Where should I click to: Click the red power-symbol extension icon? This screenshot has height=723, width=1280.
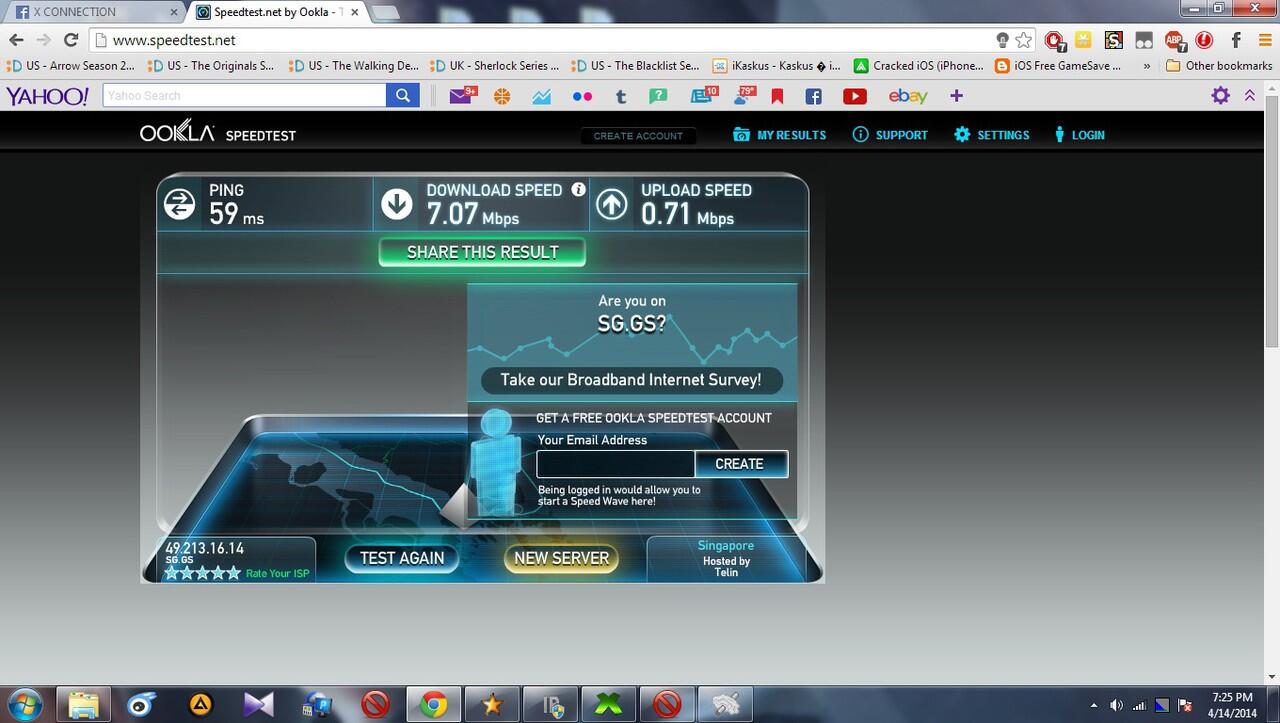pos(1205,40)
